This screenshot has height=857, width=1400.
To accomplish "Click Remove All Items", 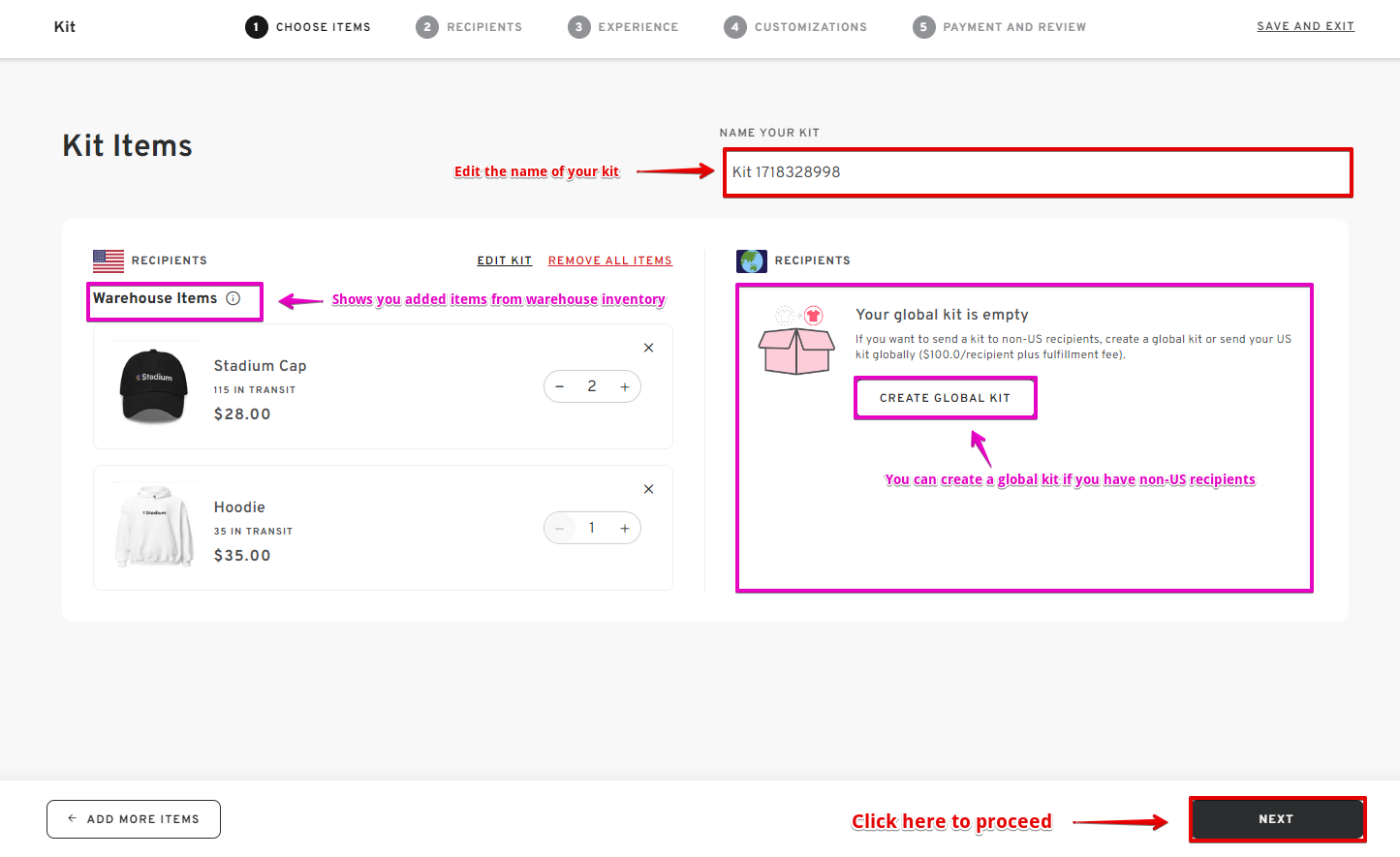I will (609, 260).
